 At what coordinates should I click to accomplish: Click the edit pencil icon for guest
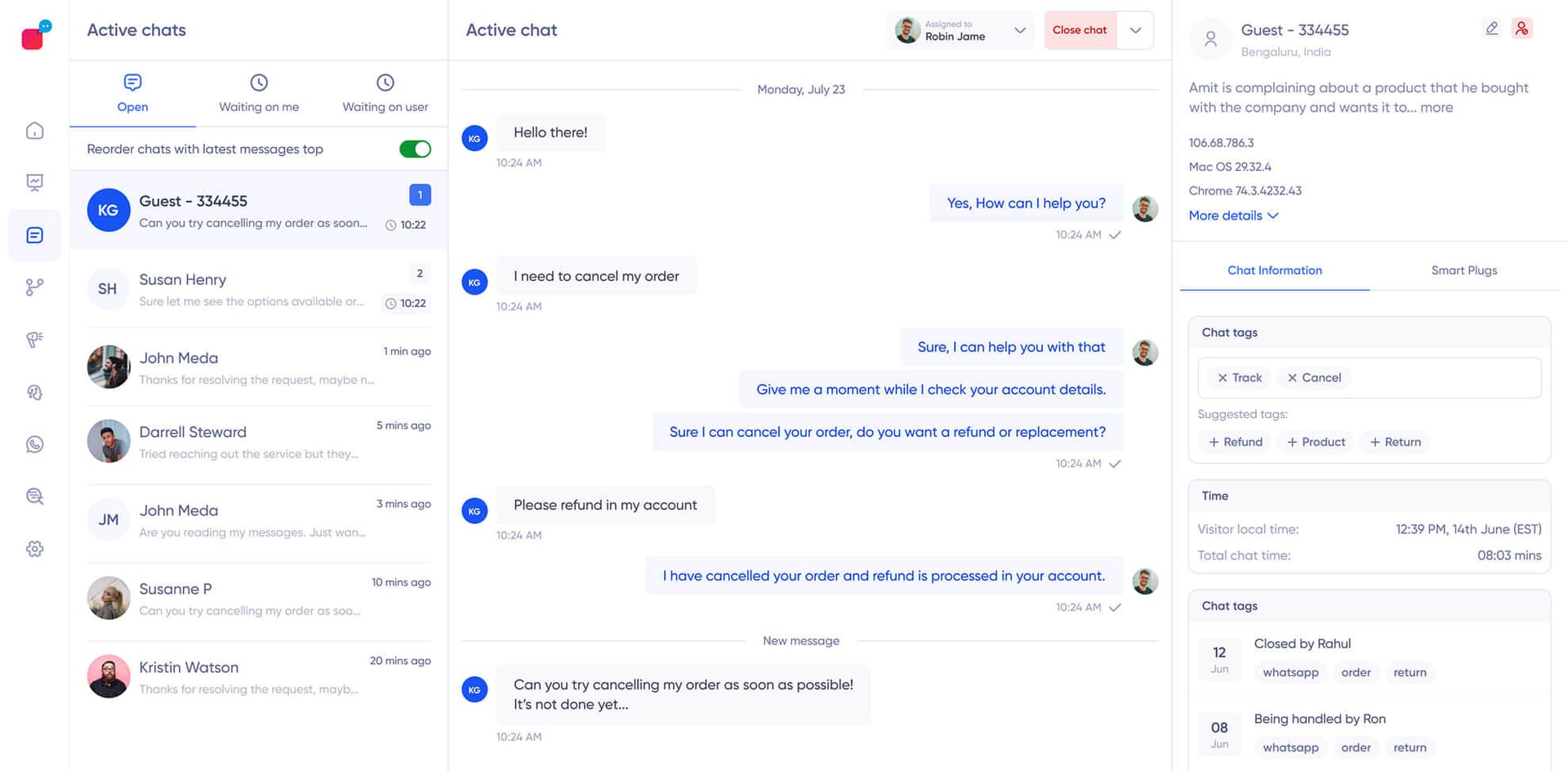pyautogui.click(x=1491, y=29)
